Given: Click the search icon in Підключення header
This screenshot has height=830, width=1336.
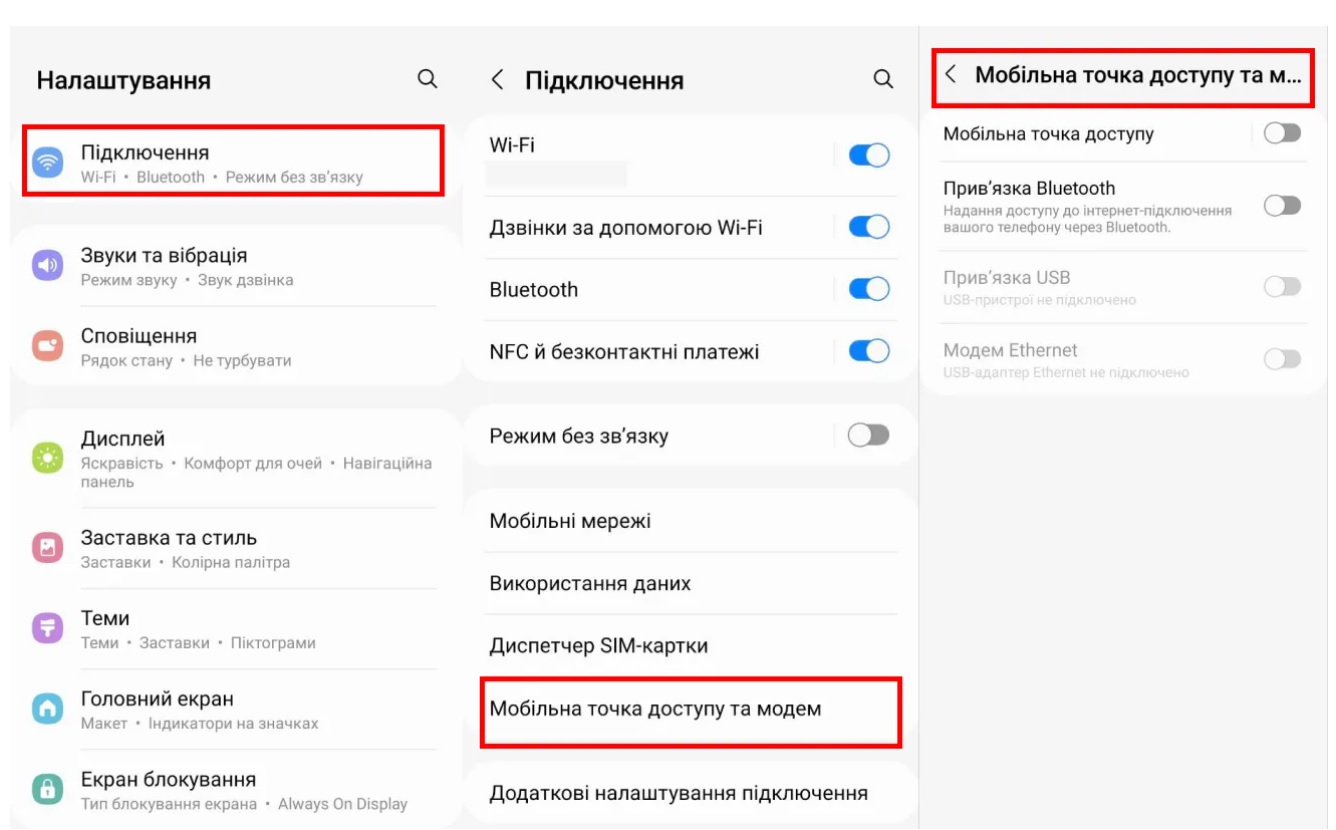Looking at the screenshot, I should coord(883,79).
